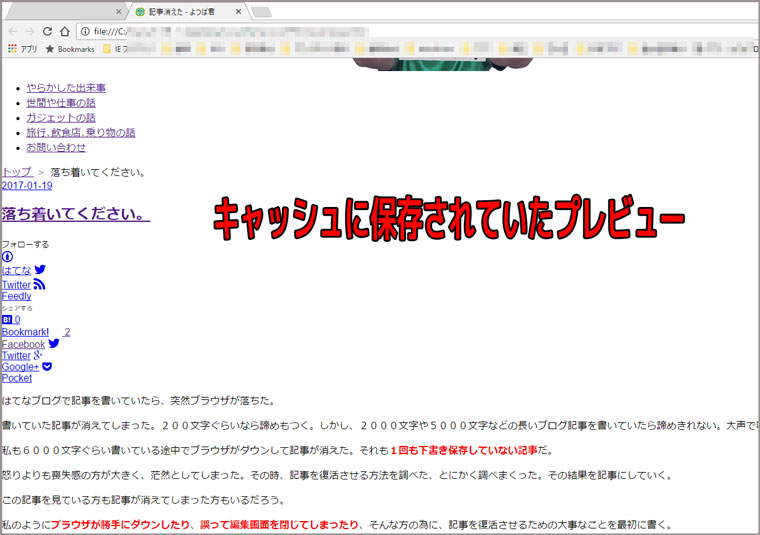Open the Bookmark! share link
The width and height of the screenshot is (760, 535).
coord(25,332)
